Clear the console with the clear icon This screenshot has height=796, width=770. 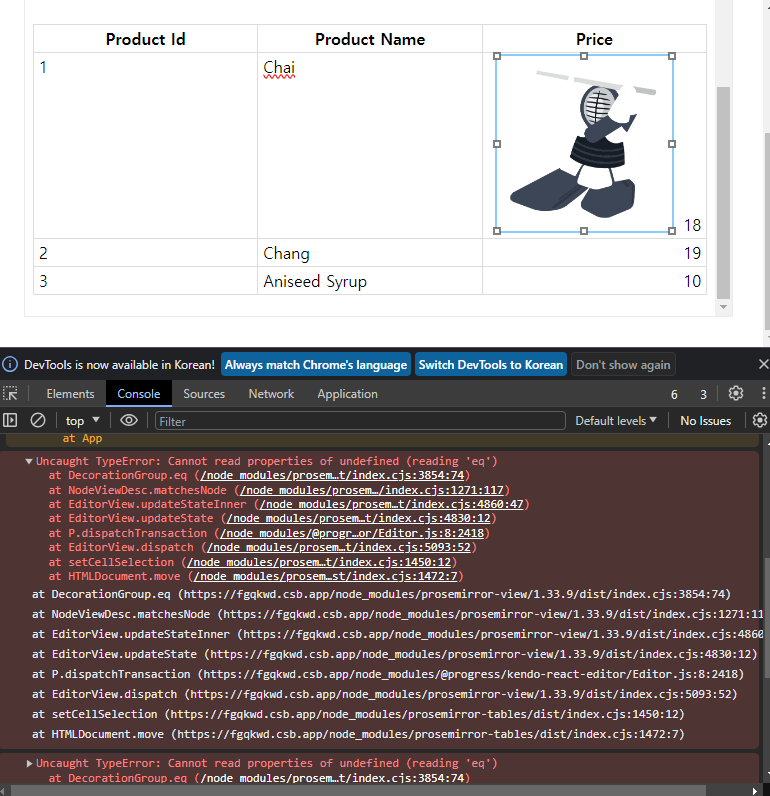click(x=38, y=421)
